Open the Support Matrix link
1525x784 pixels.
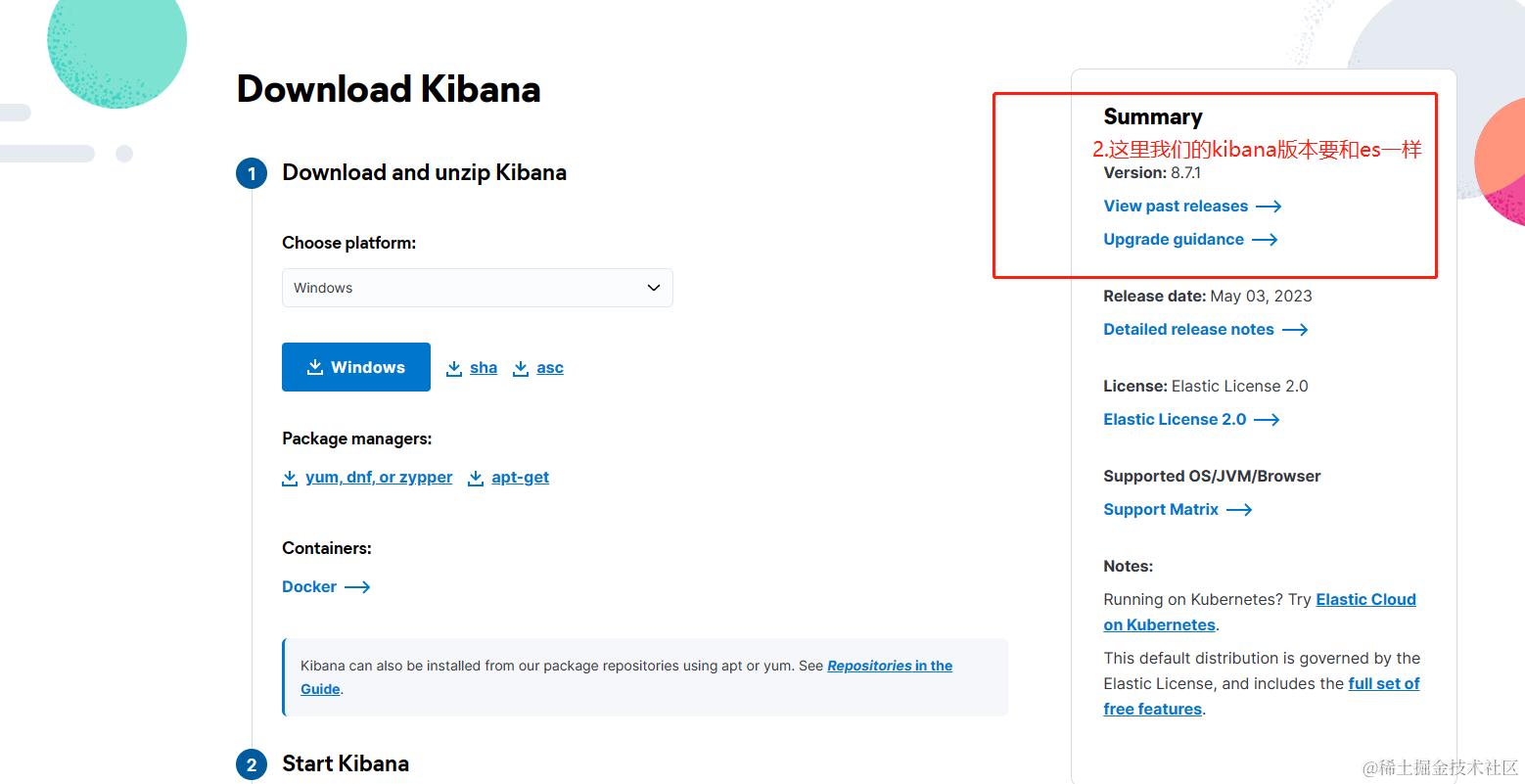point(1161,510)
